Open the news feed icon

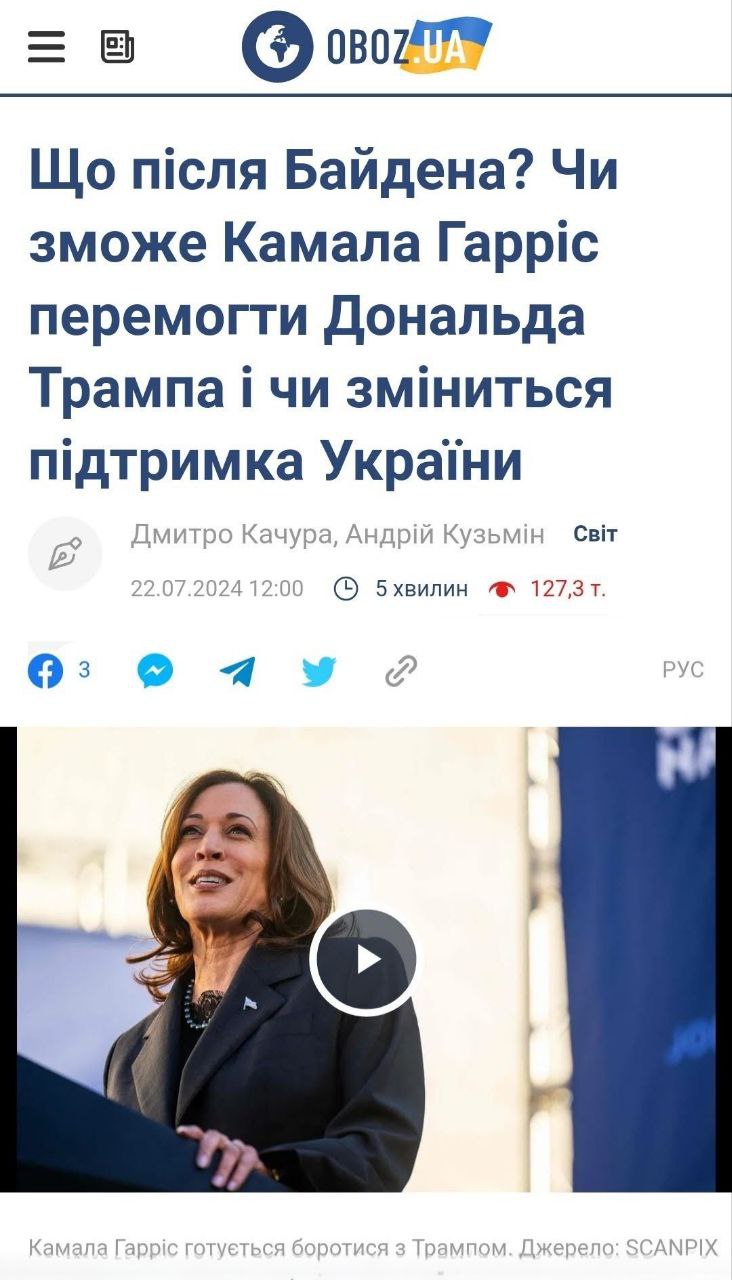click(117, 47)
